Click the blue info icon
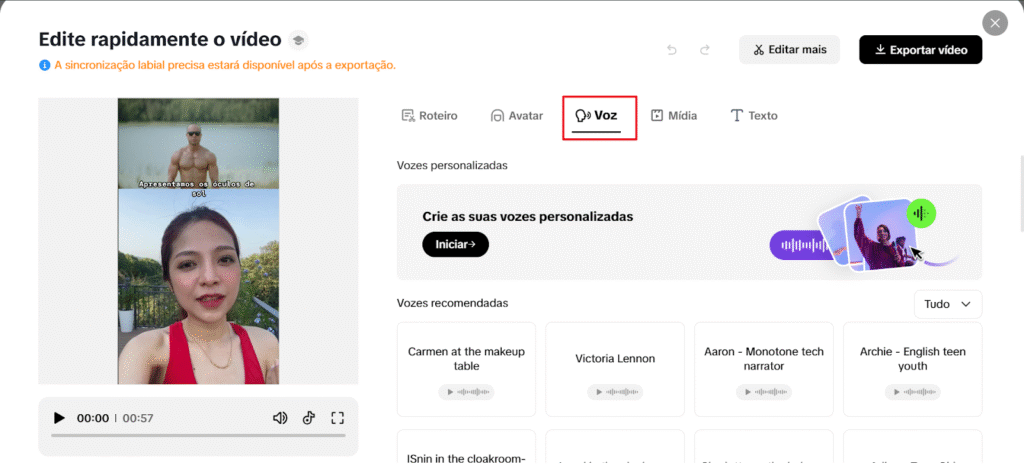This screenshot has height=475, width=1024. (45, 65)
